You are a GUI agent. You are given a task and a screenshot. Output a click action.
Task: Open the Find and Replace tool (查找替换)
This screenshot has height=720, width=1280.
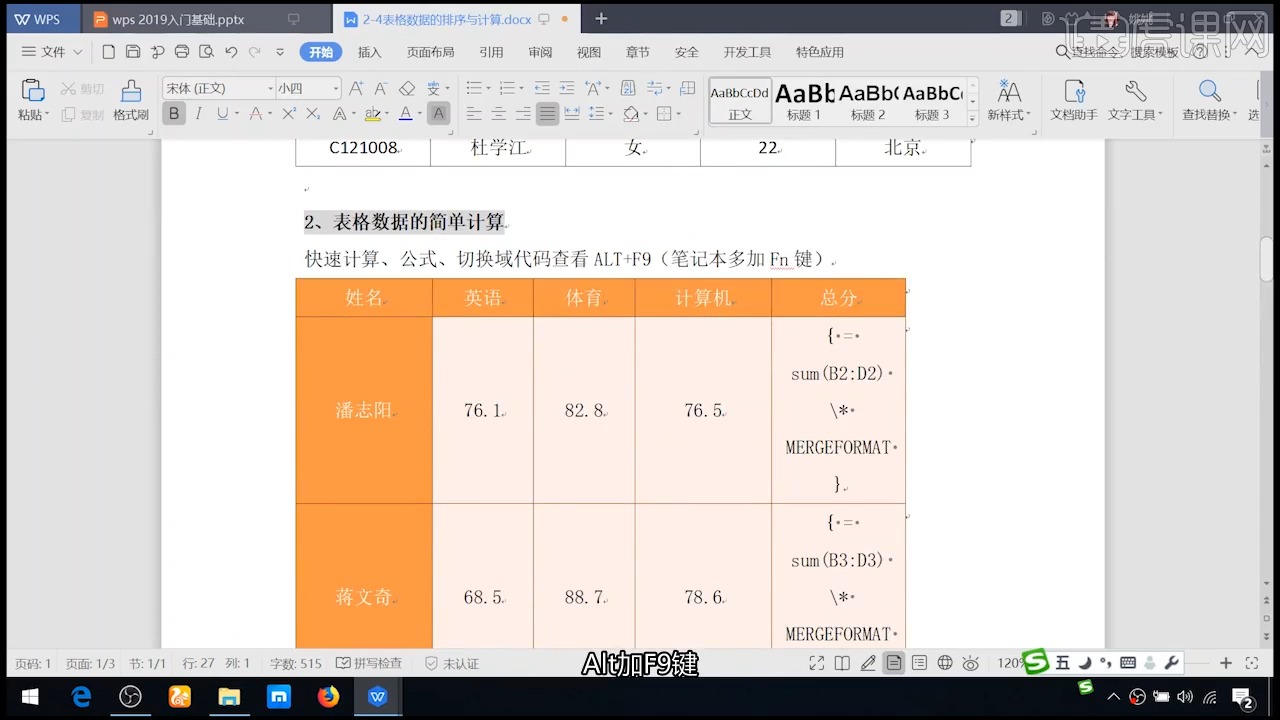[x=1209, y=103]
